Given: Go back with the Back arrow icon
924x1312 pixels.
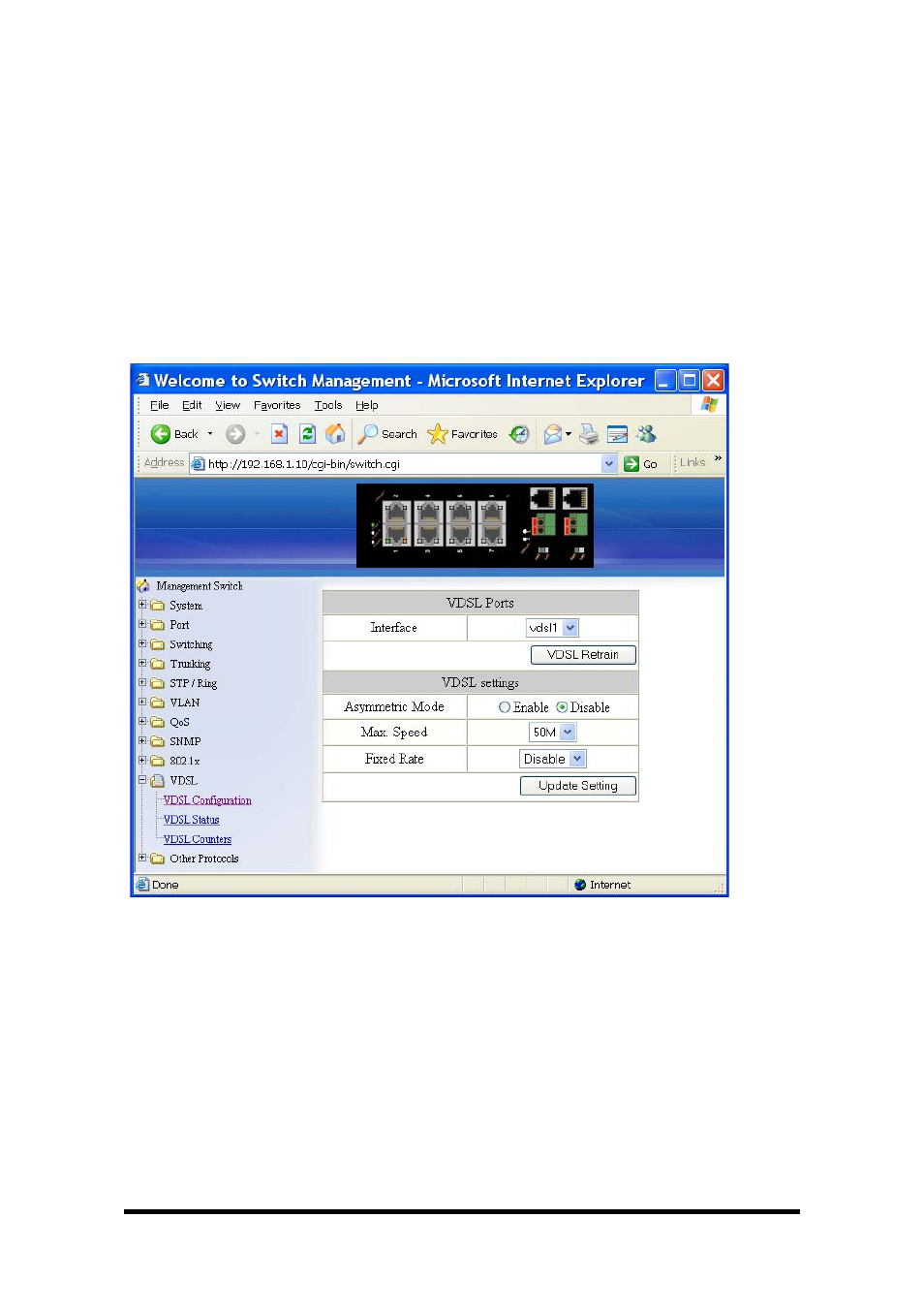Looking at the screenshot, I should (x=161, y=434).
